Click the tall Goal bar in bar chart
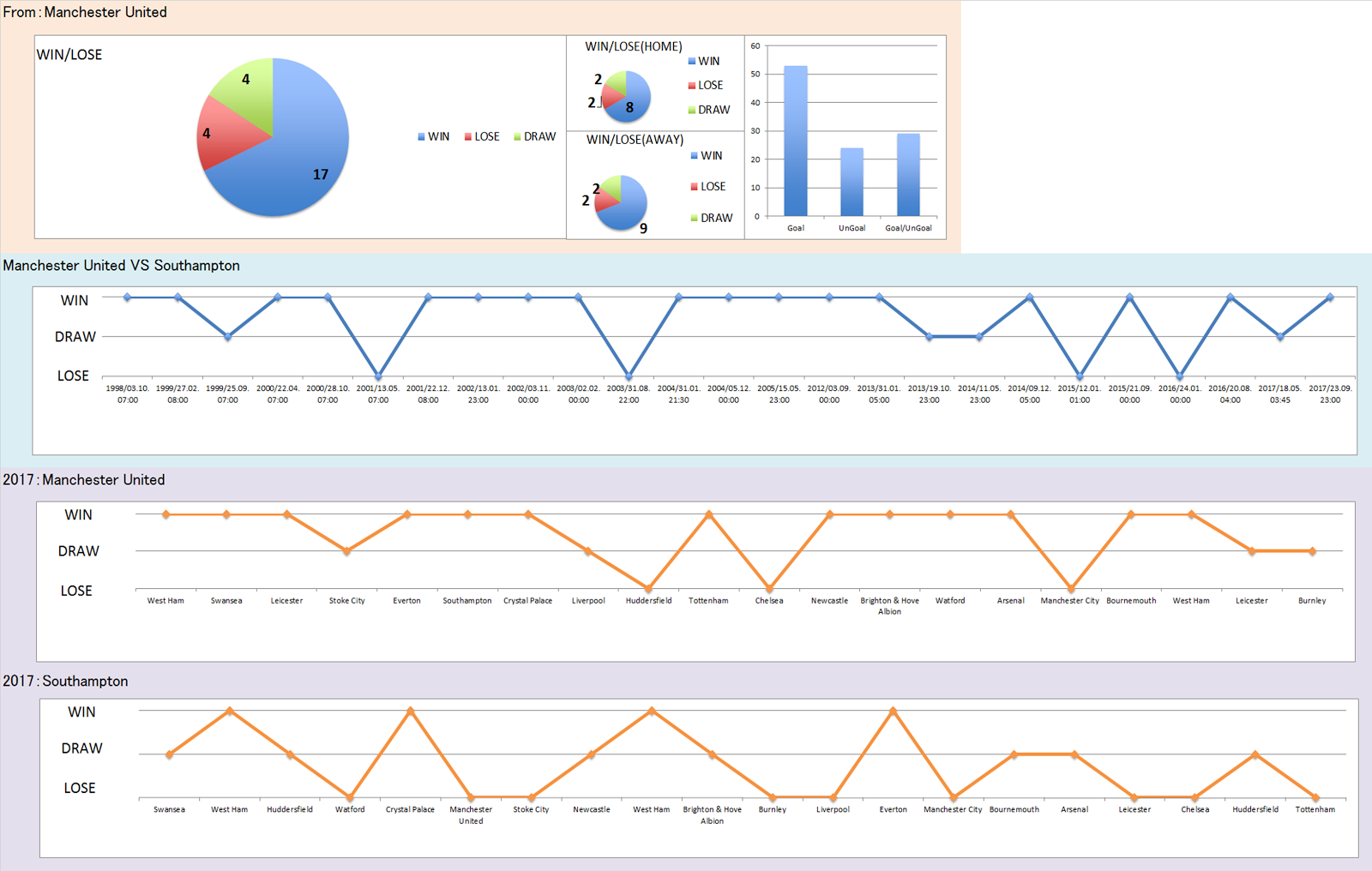 (x=796, y=141)
